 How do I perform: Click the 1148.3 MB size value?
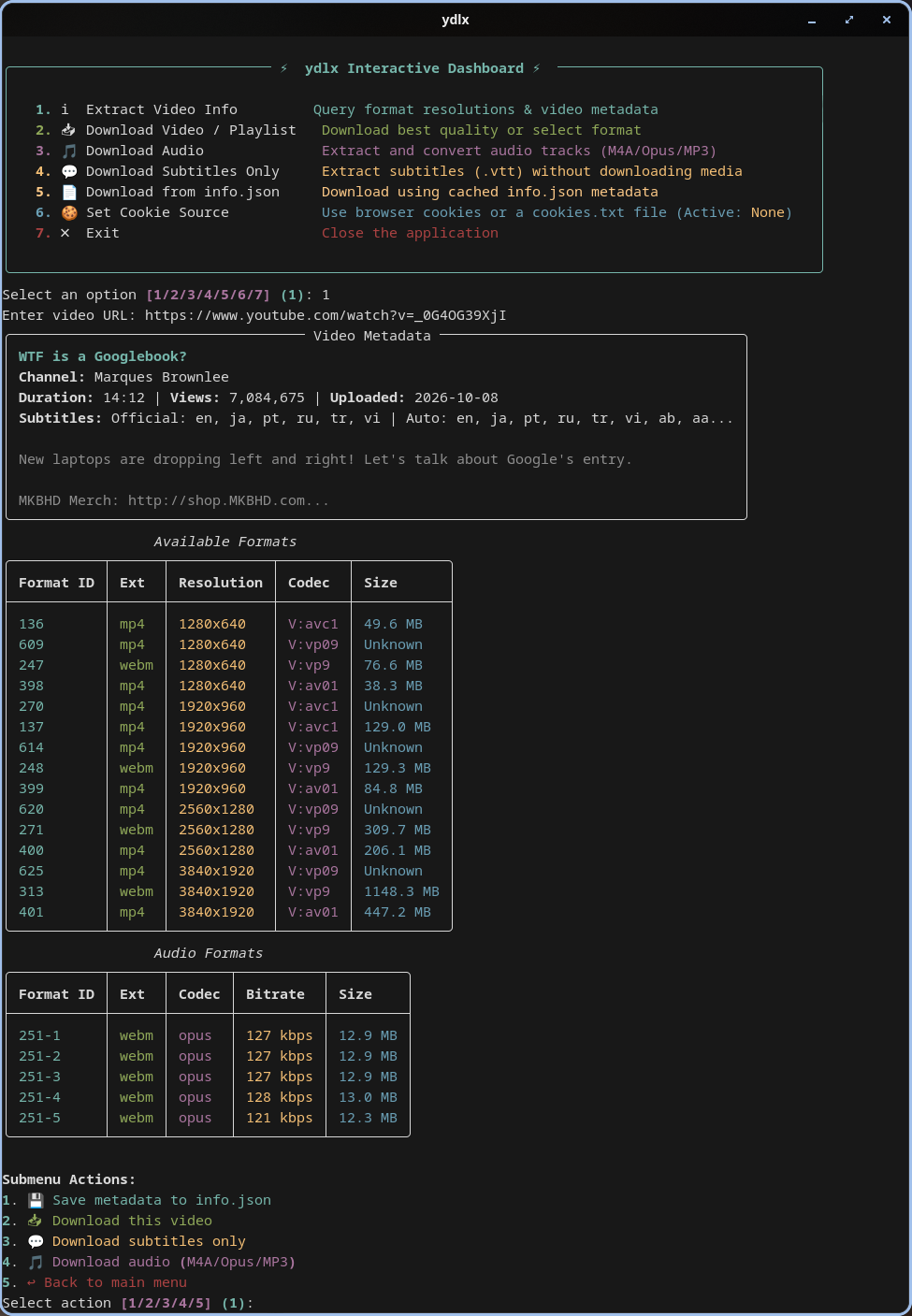pyautogui.click(x=401, y=891)
